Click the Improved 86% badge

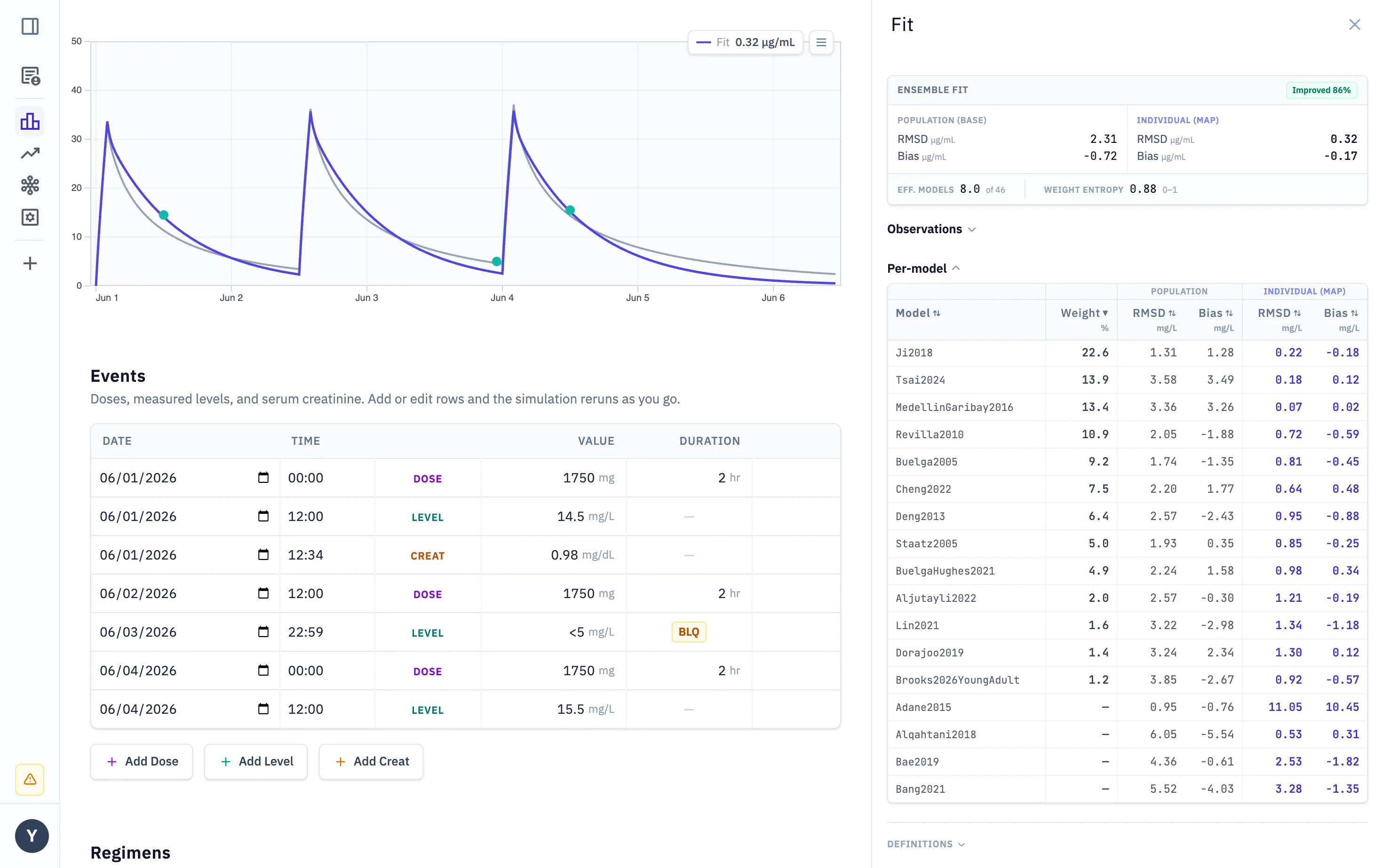tap(1321, 90)
